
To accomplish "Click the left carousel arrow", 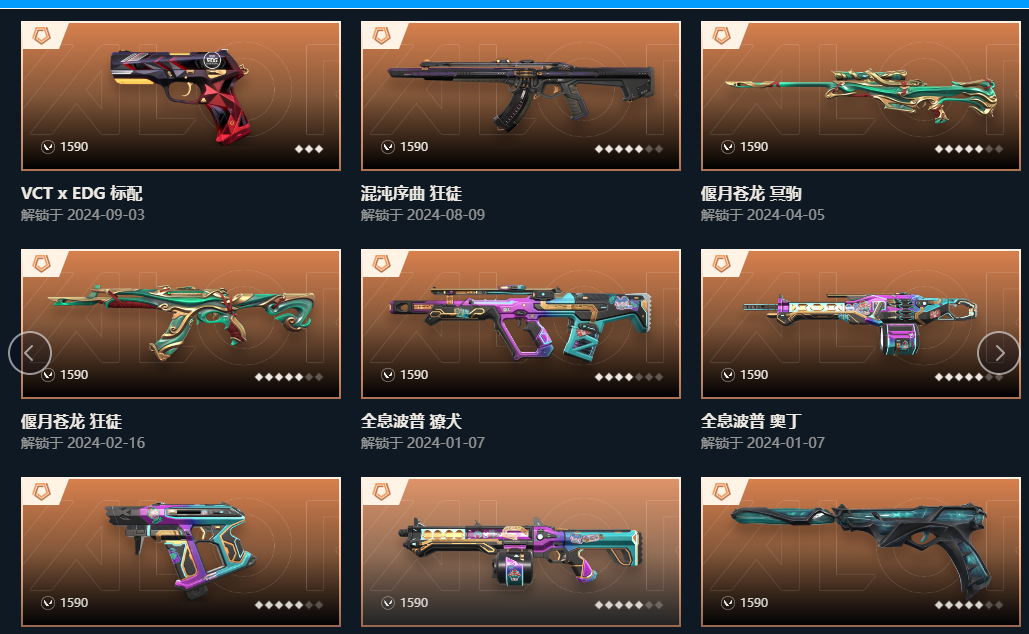I will pos(30,353).
